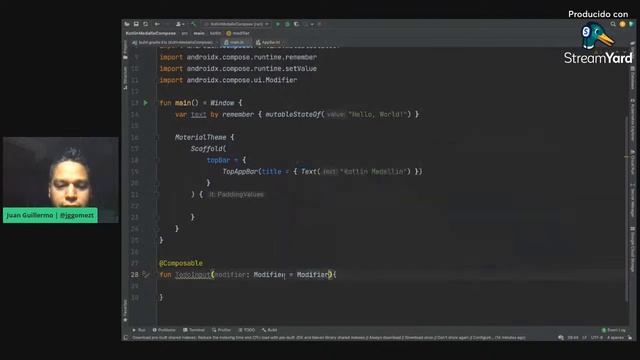
Task: Click the Open folder toolbar icon
Action: point(127,24)
